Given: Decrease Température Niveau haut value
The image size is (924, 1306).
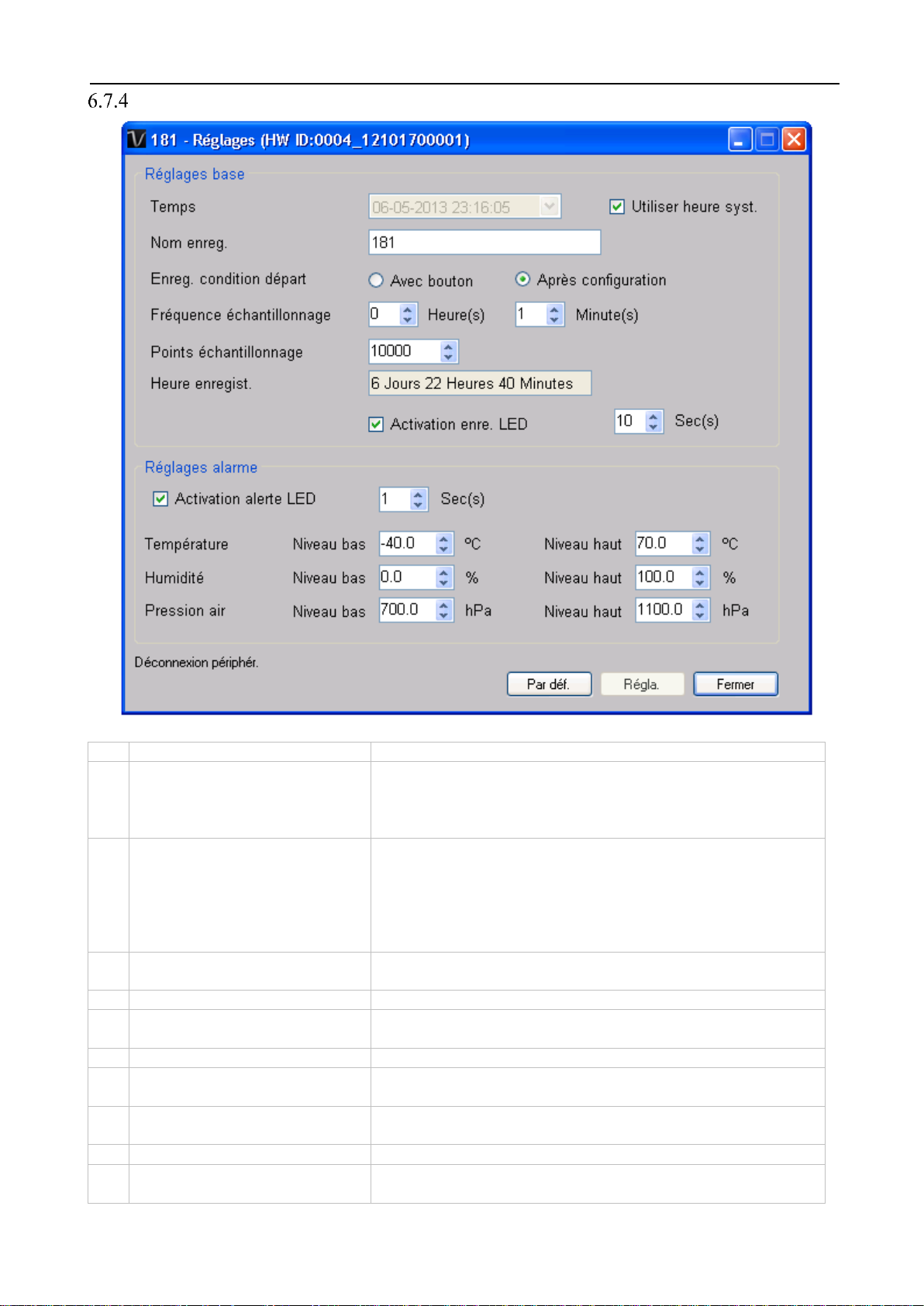Looking at the screenshot, I should coord(701,549).
